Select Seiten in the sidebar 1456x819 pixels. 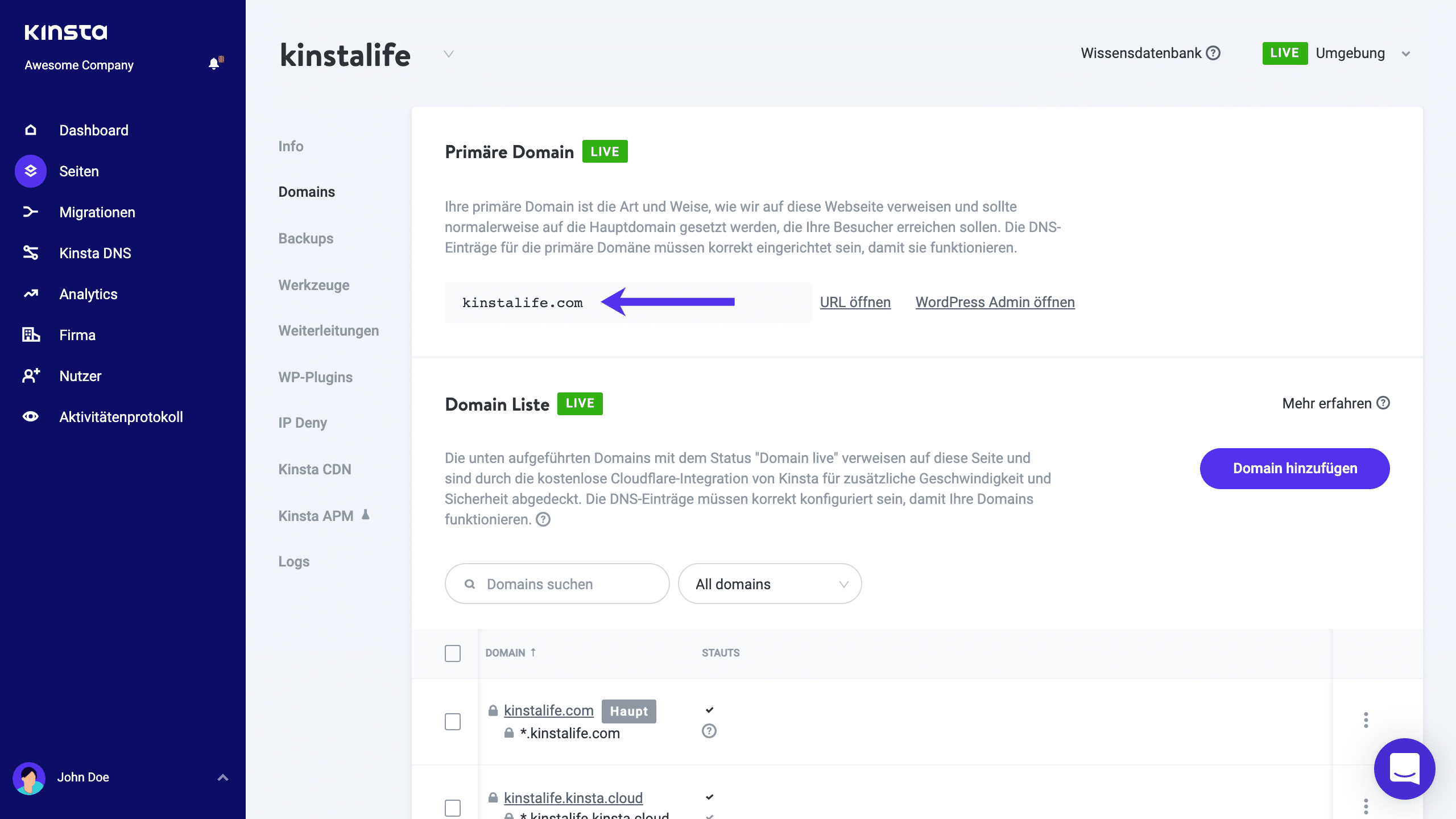(80, 171)
